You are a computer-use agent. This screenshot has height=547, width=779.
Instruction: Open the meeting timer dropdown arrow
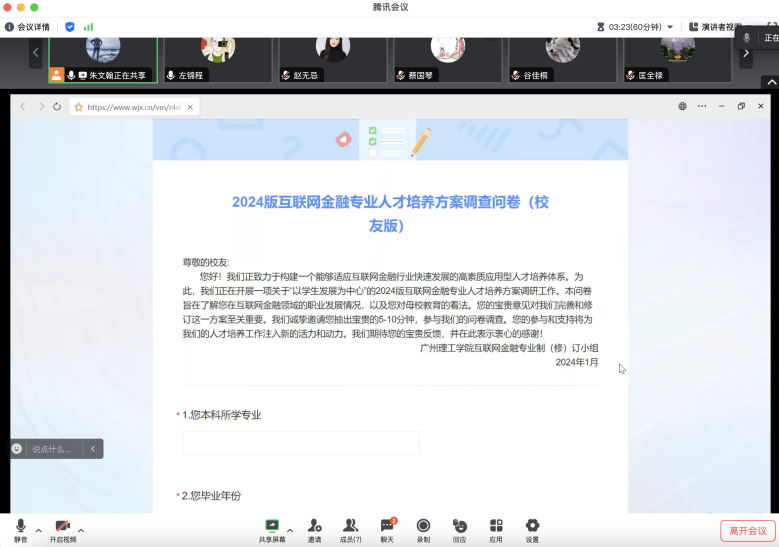pyautogui.click(x=670, y=27)
